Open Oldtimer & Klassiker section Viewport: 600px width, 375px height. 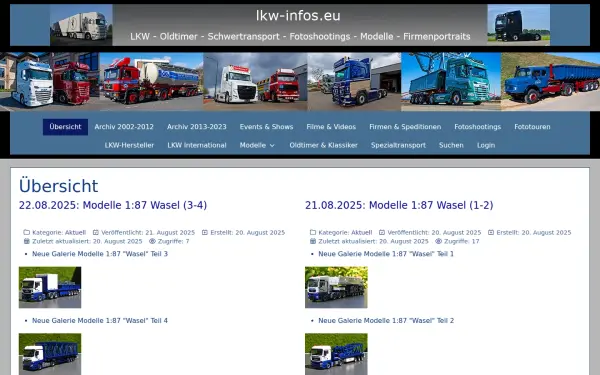click(x=323, y=145)
